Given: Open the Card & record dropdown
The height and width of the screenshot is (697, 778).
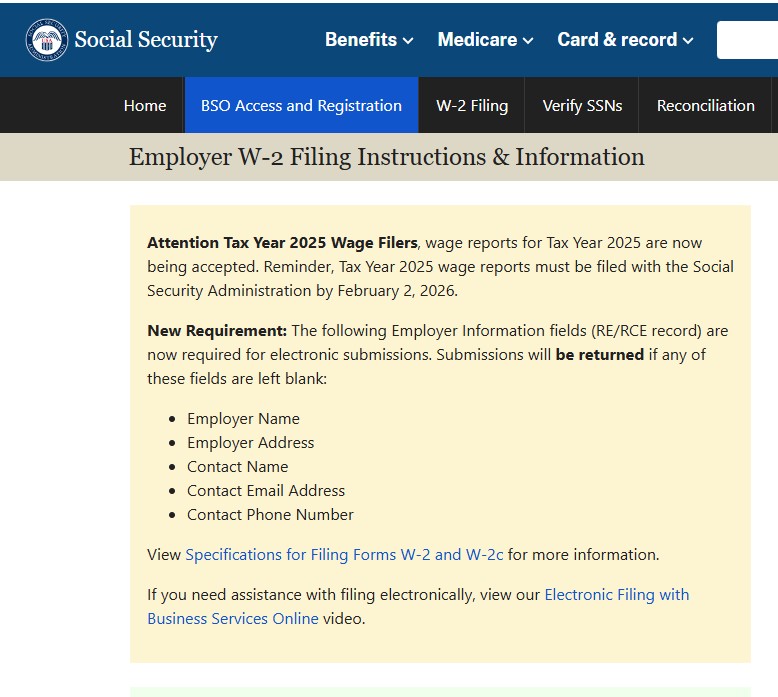Looking at the screenshot, I should pos(625,40).
